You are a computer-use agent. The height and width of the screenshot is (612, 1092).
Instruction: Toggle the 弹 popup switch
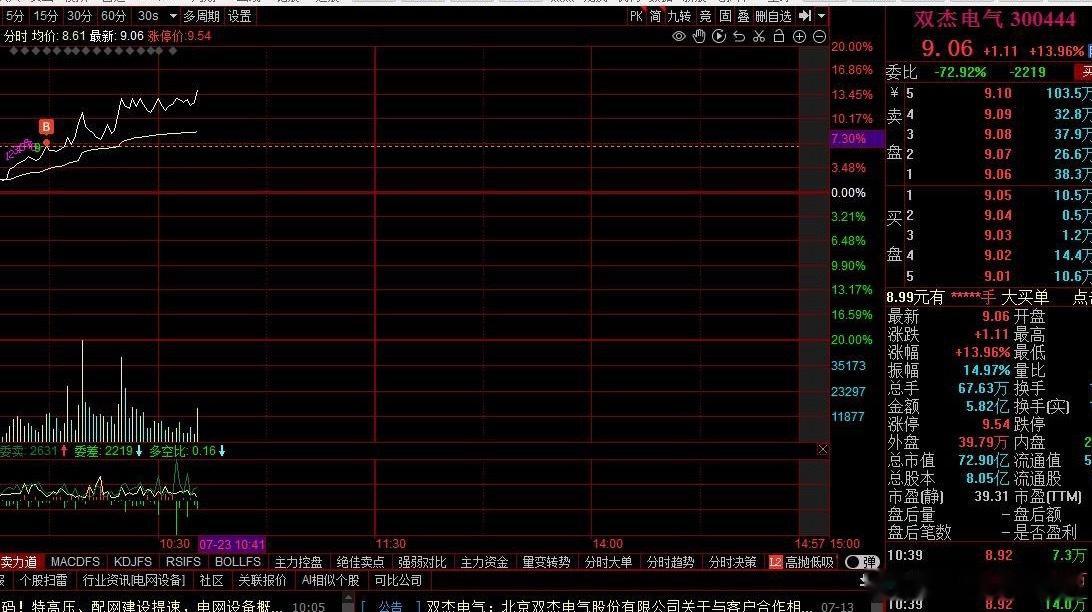(x=861, y=562)
